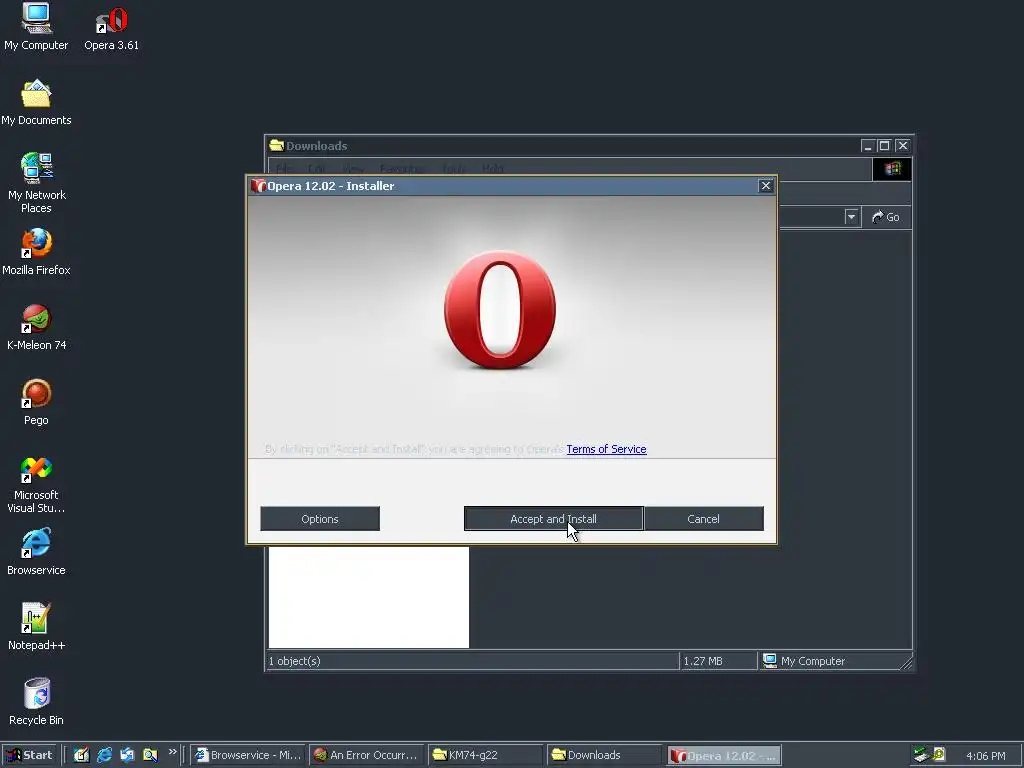Click the first quick launch icon after Start
Image resolution: width=1024 pixels, height=768 pixels.
(81, 755)
